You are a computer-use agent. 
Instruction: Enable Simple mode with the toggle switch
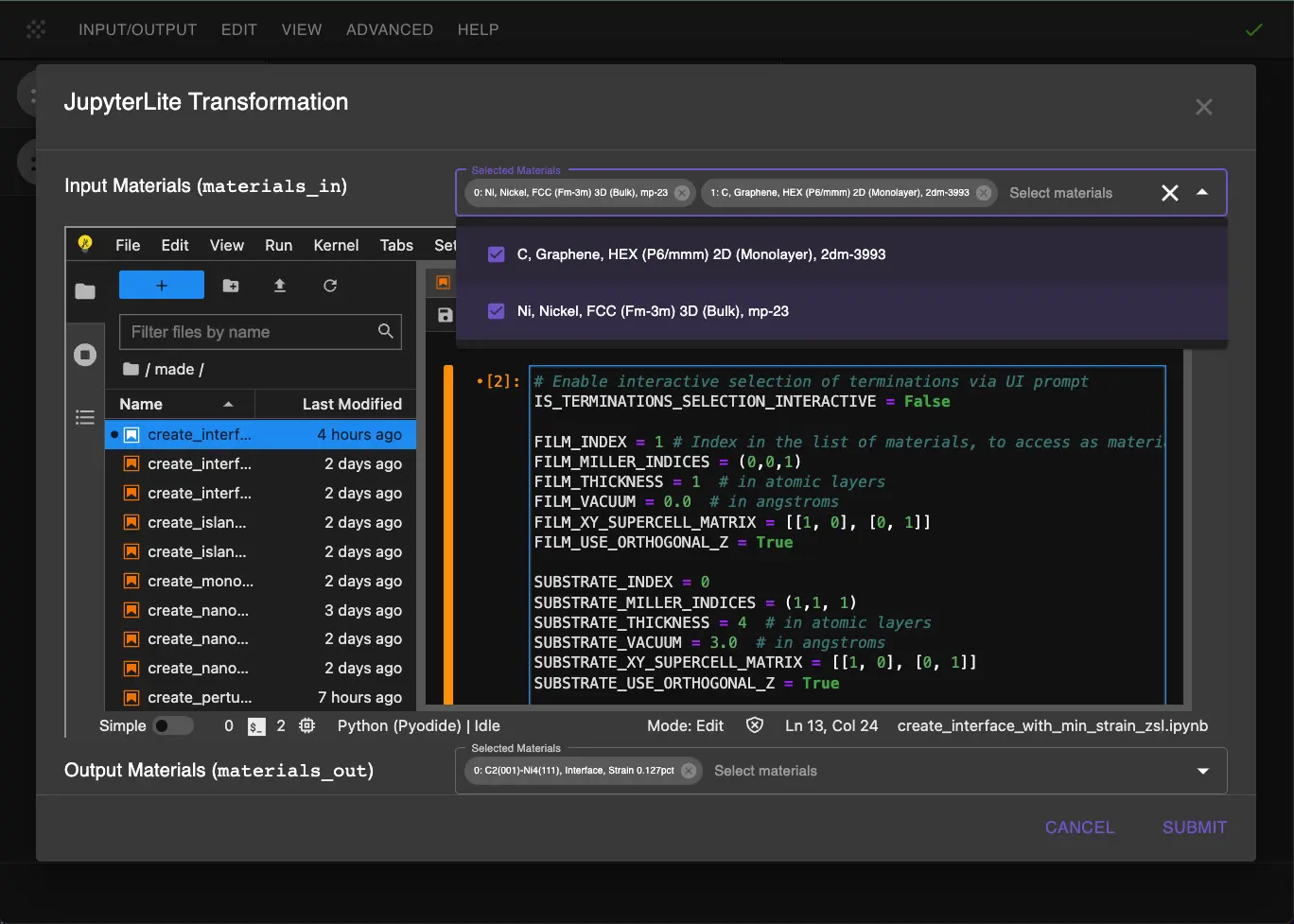click(173, 725)
